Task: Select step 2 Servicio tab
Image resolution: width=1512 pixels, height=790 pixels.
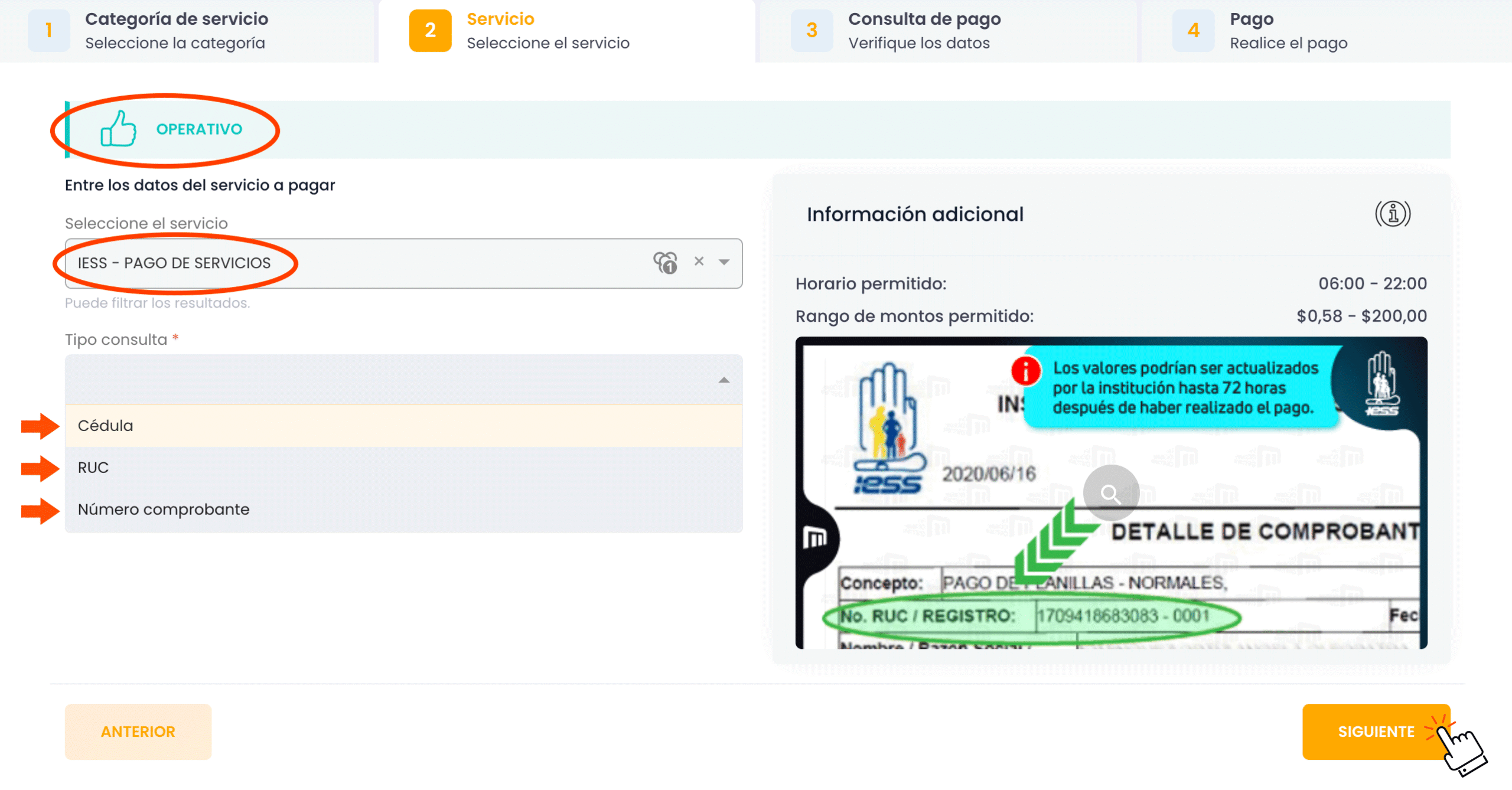Action: pyautogui.click(x=567, y=31)
